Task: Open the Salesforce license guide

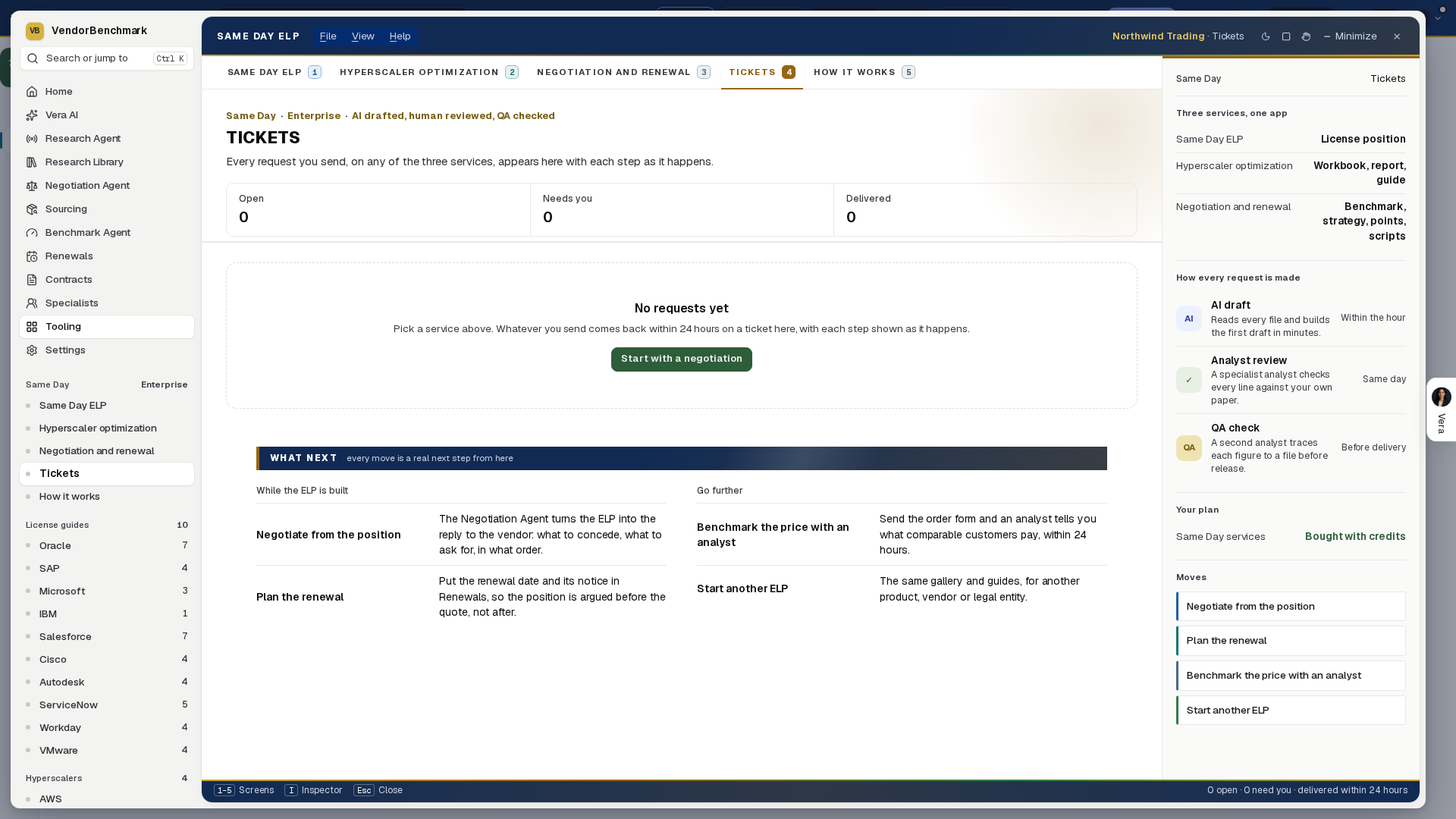Action: [106, 637]
